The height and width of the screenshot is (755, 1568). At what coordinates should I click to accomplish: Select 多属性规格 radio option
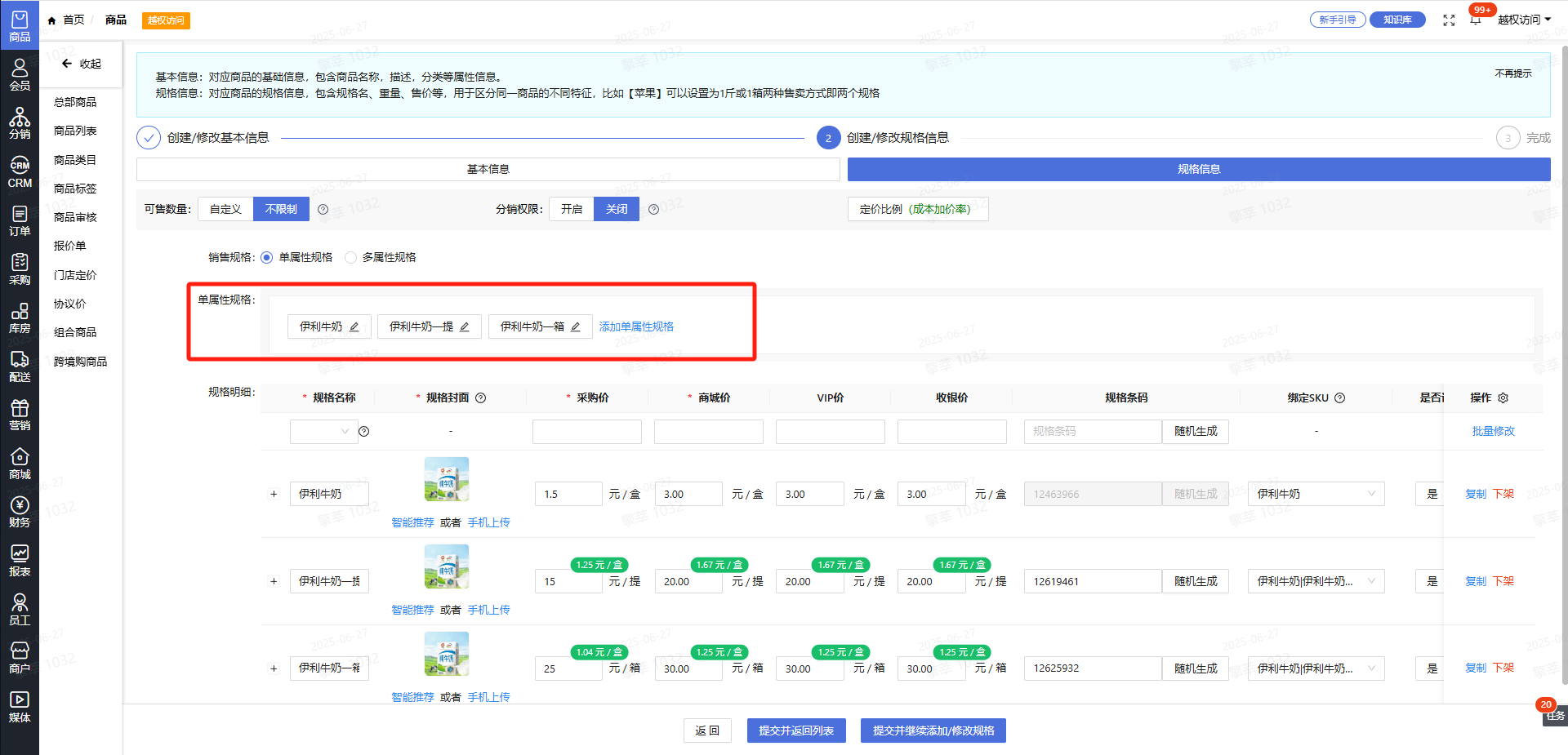350,258
